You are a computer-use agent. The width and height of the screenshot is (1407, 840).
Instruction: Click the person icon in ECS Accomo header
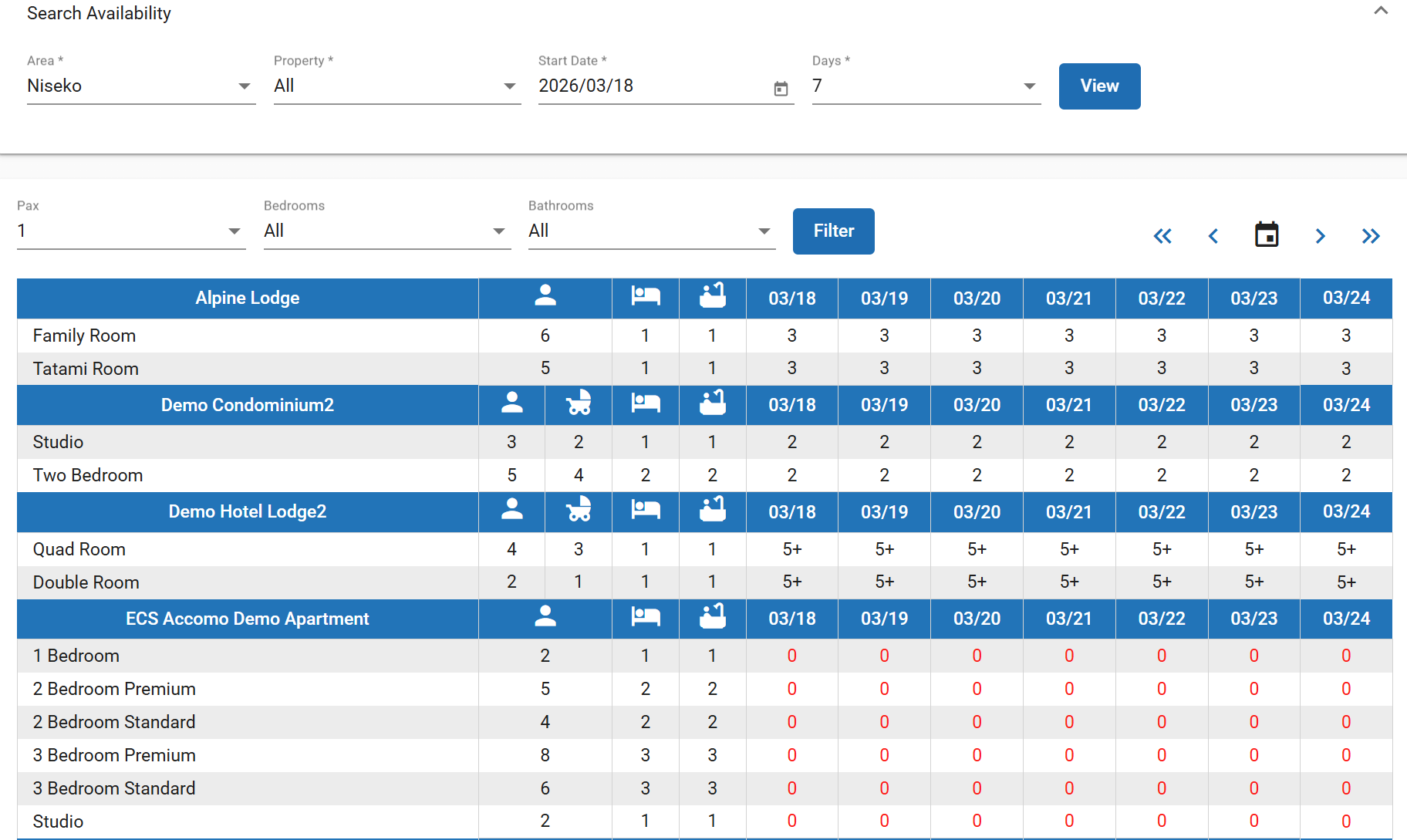click(545, 616)
